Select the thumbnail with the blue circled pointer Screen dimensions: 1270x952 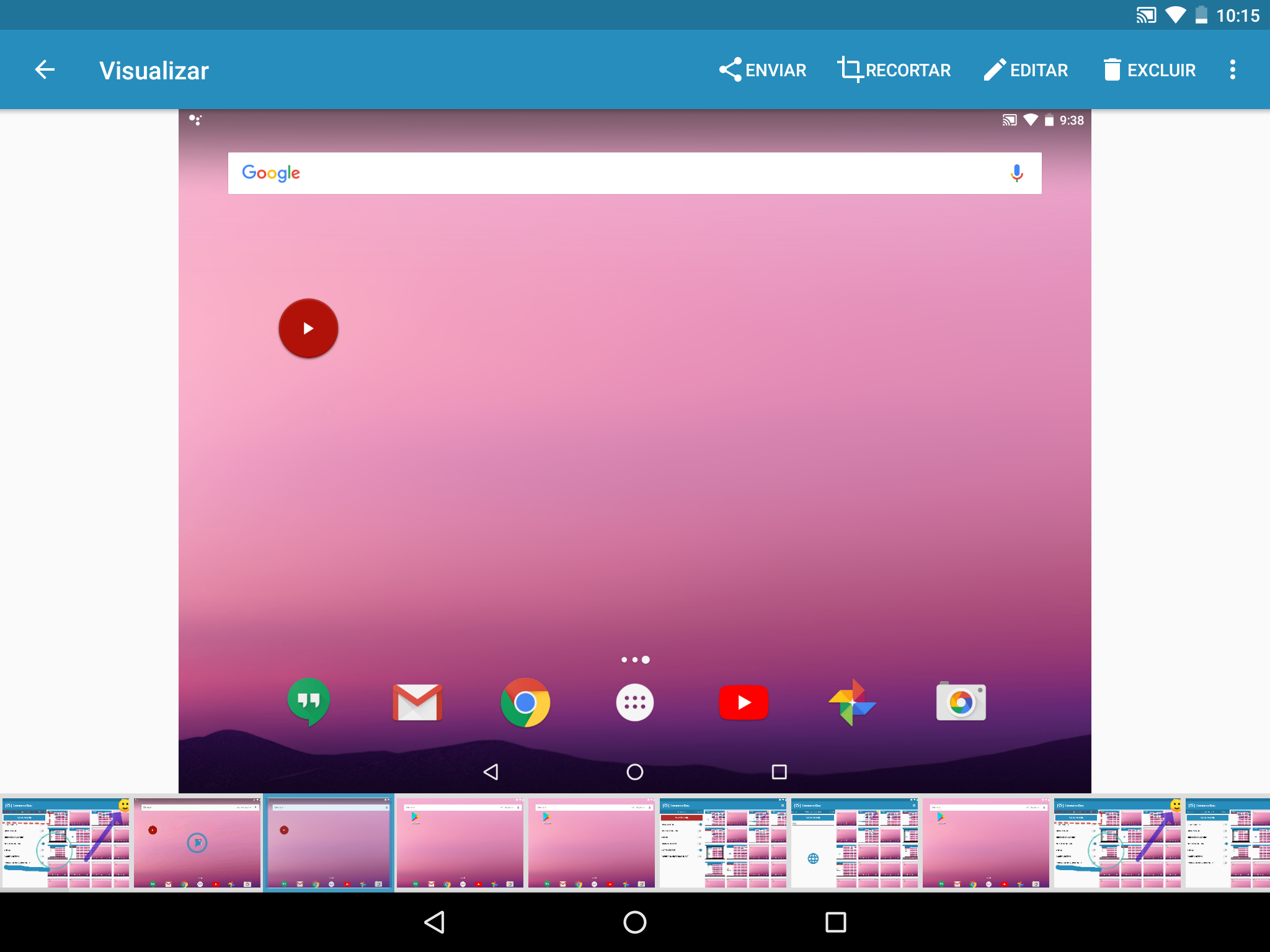(x=197, y=843)
